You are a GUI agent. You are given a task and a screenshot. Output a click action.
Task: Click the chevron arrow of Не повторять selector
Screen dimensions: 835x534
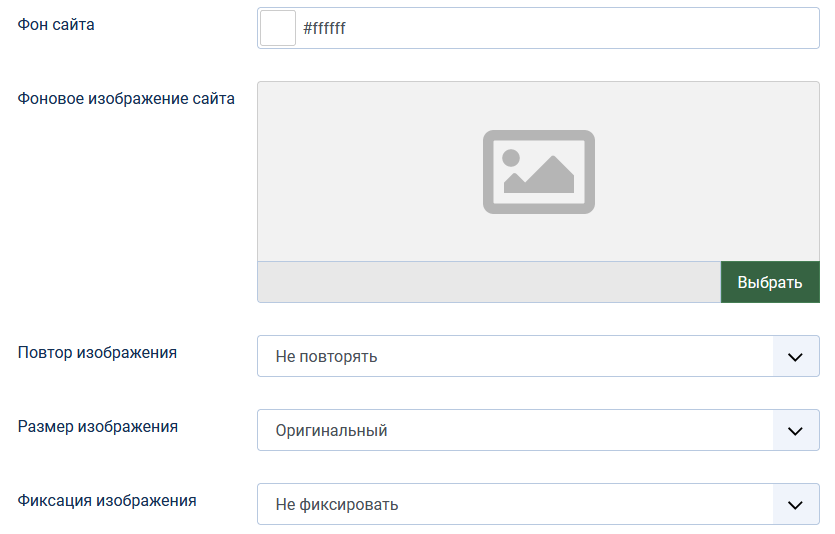point(796,356)
